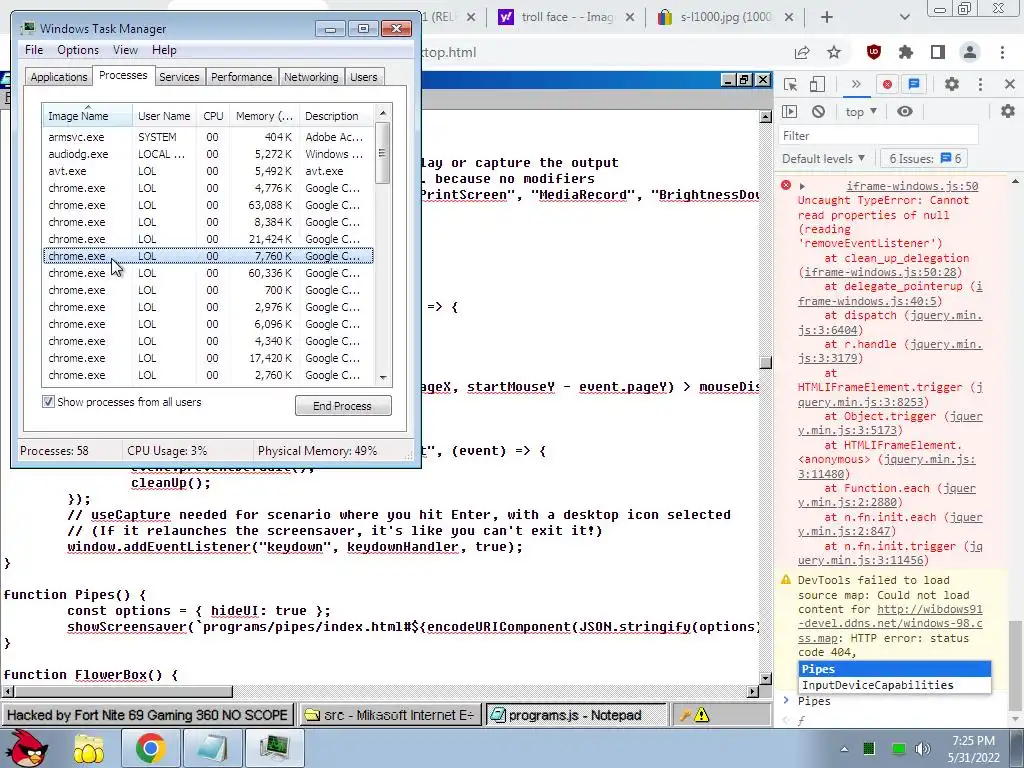Open the iframe-windows.js:50 source link
This screenshot has height=768, width=1024.
tap(912, 186)
